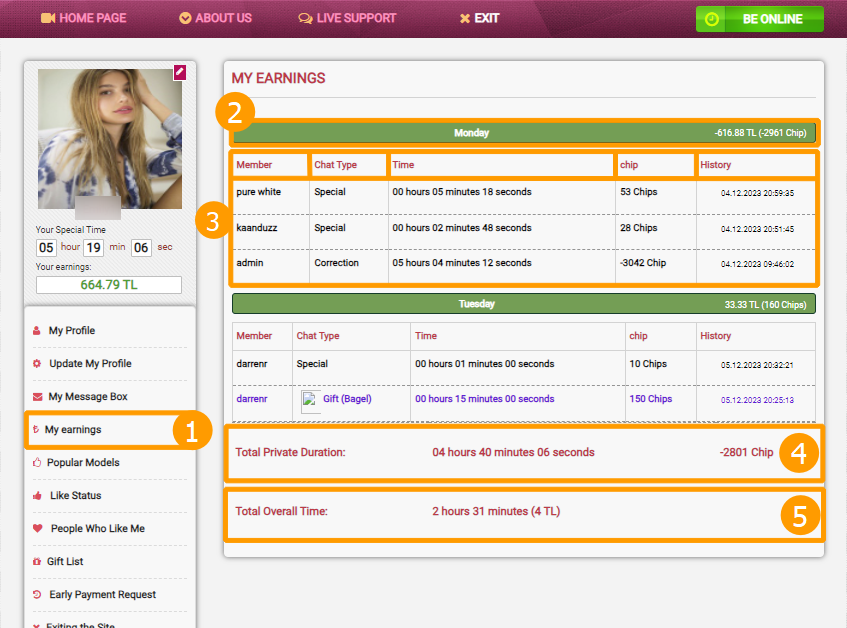Screen dimensions: 847x628
Task: Click the Gift (Bagel) entry in Tuesday table
Action: [x=345, y=399]
